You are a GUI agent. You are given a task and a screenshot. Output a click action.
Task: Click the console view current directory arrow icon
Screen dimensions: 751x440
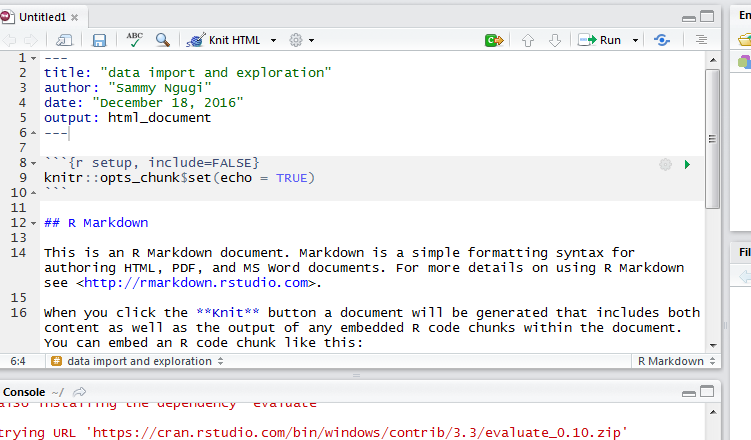point(80,392)
